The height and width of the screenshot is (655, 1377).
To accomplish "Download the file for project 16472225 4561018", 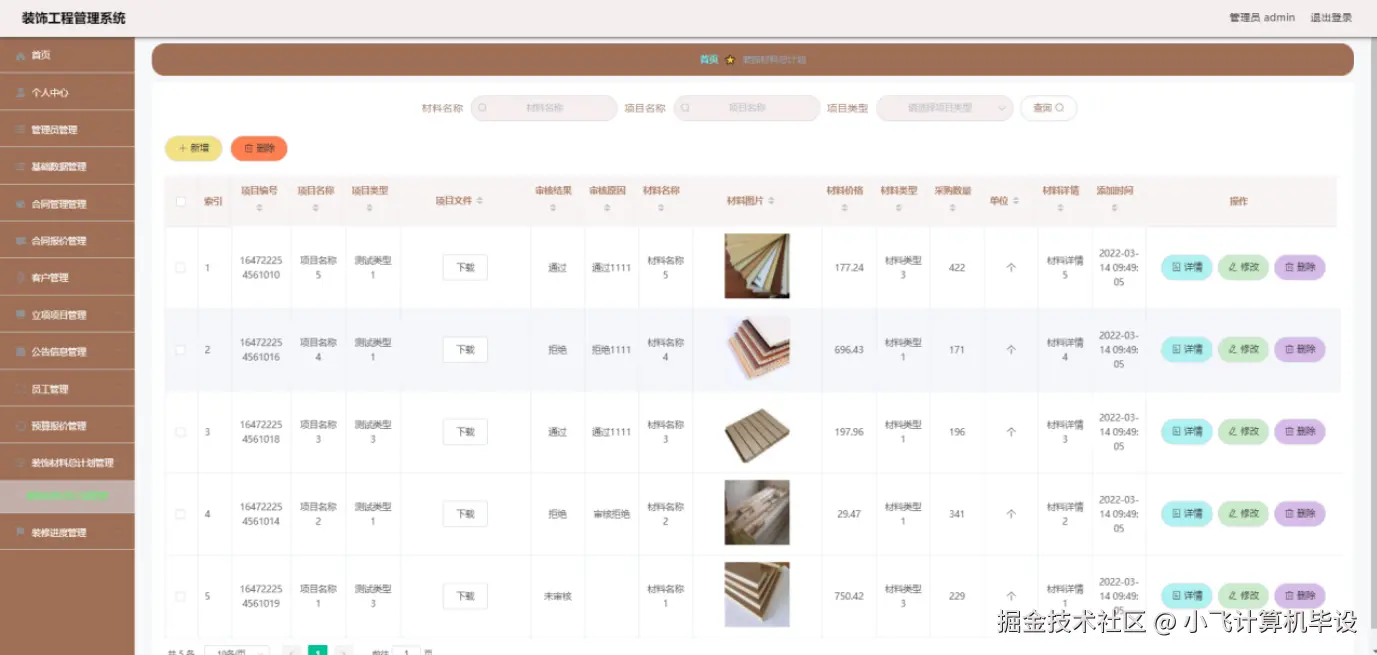I will [465, 432].
